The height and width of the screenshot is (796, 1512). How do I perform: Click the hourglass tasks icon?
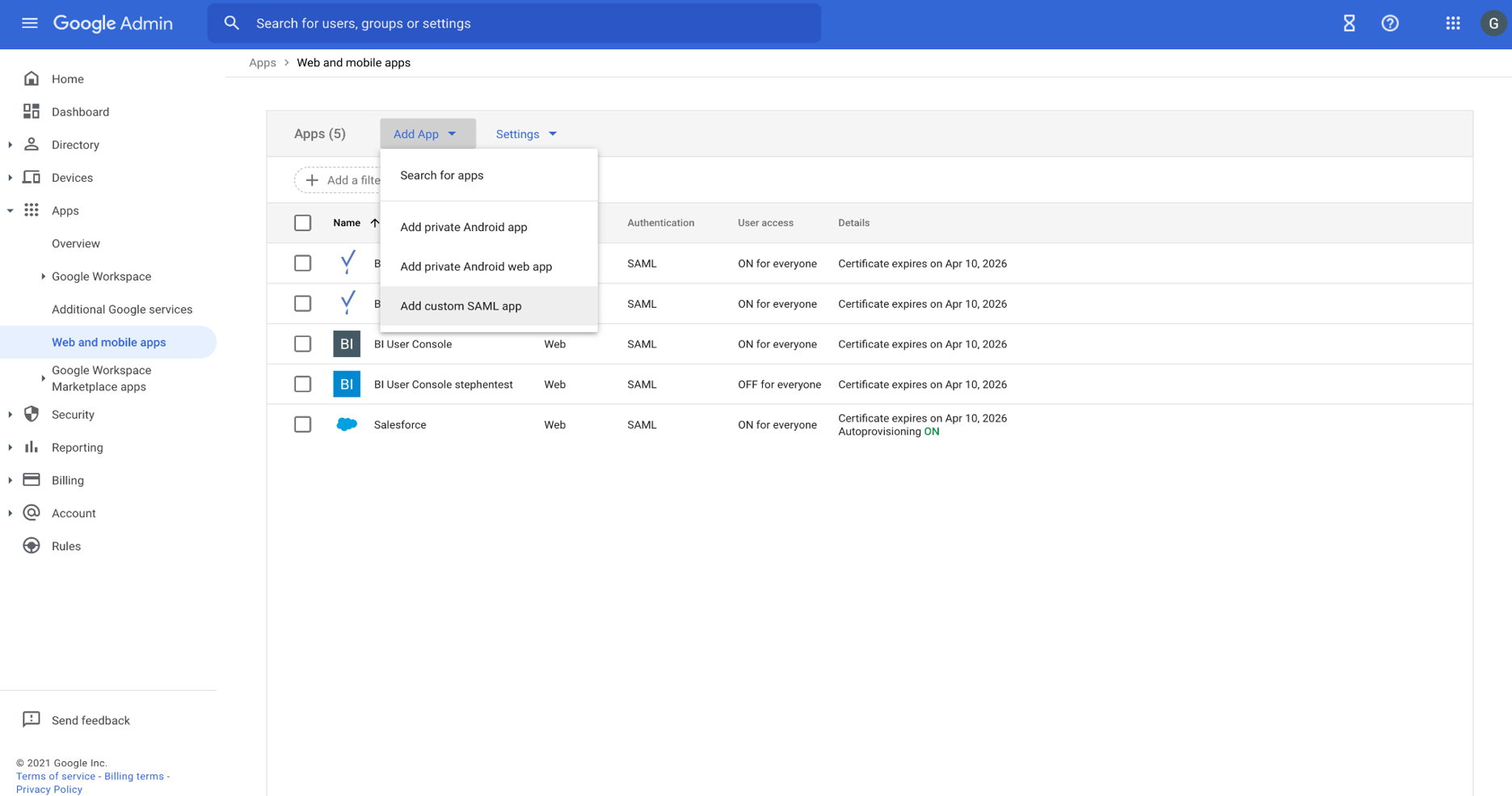1349,23
